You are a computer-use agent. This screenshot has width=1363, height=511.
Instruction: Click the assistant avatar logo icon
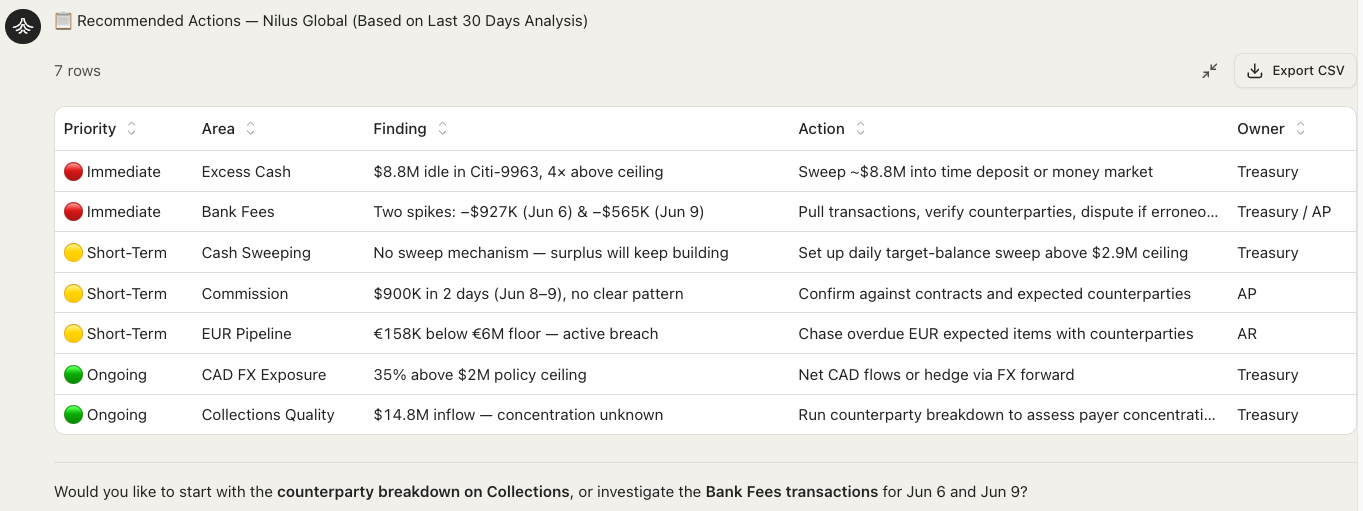coord(22,27)
